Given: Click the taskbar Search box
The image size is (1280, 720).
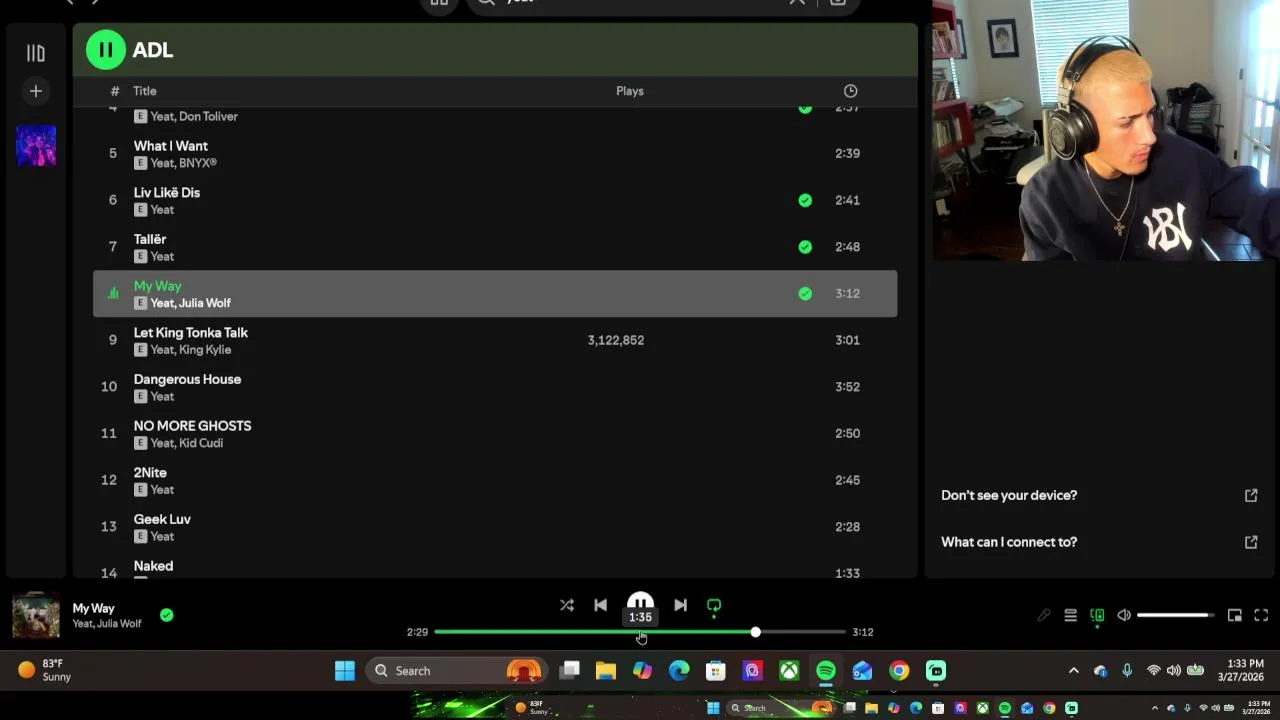Looking at the screenshot, I should 455,671.
